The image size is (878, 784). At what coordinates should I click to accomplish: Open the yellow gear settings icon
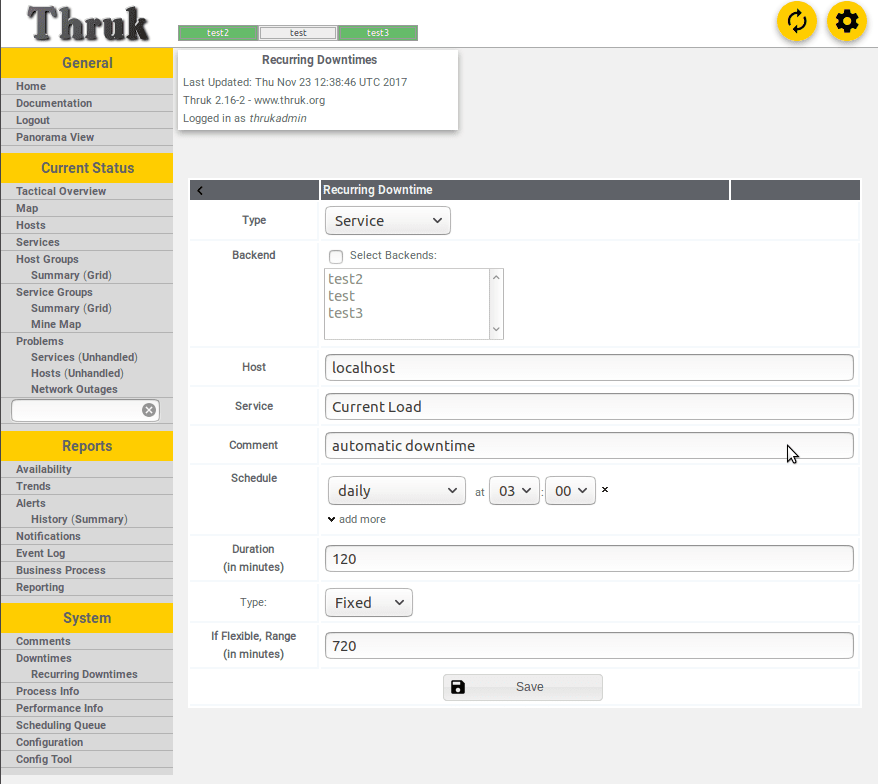(x=847, y=21)
